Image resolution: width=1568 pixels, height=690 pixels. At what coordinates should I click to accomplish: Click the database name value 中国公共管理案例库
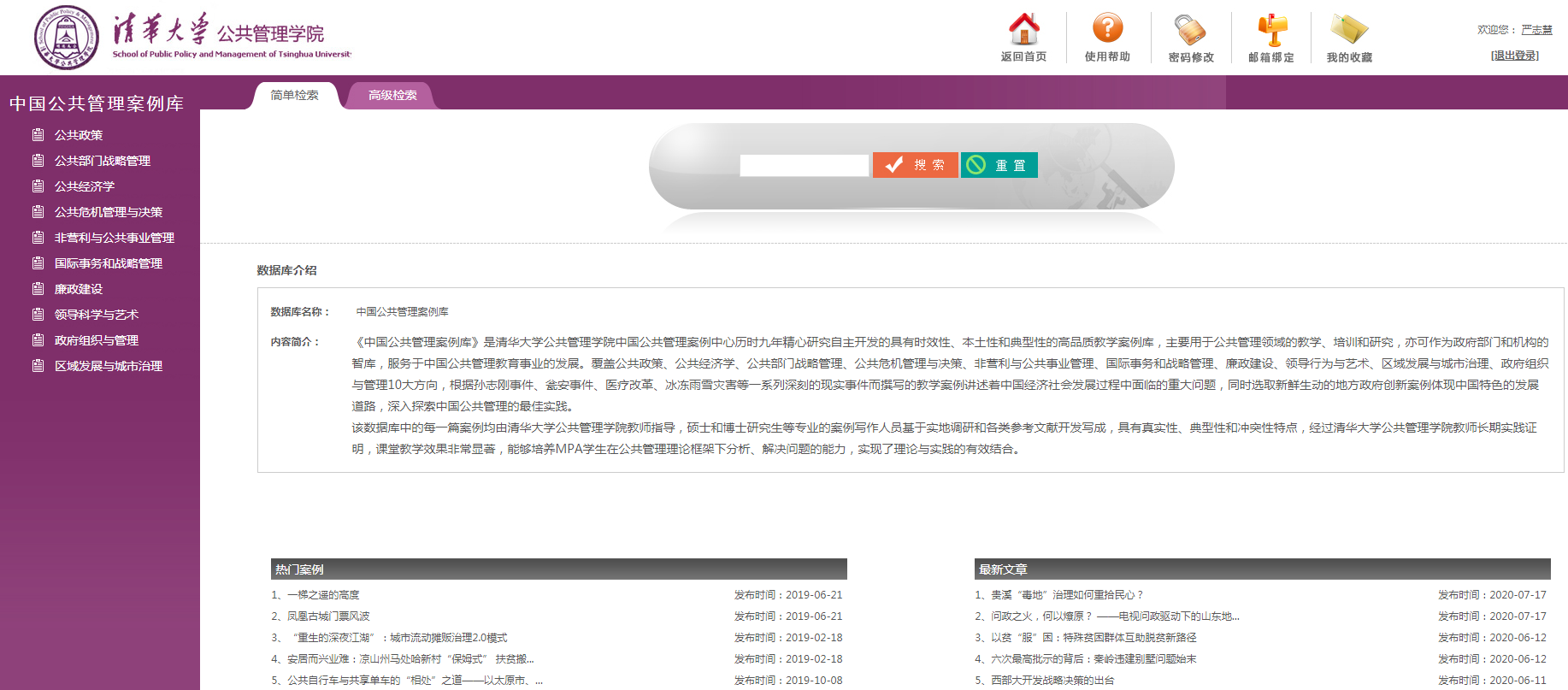403,312
